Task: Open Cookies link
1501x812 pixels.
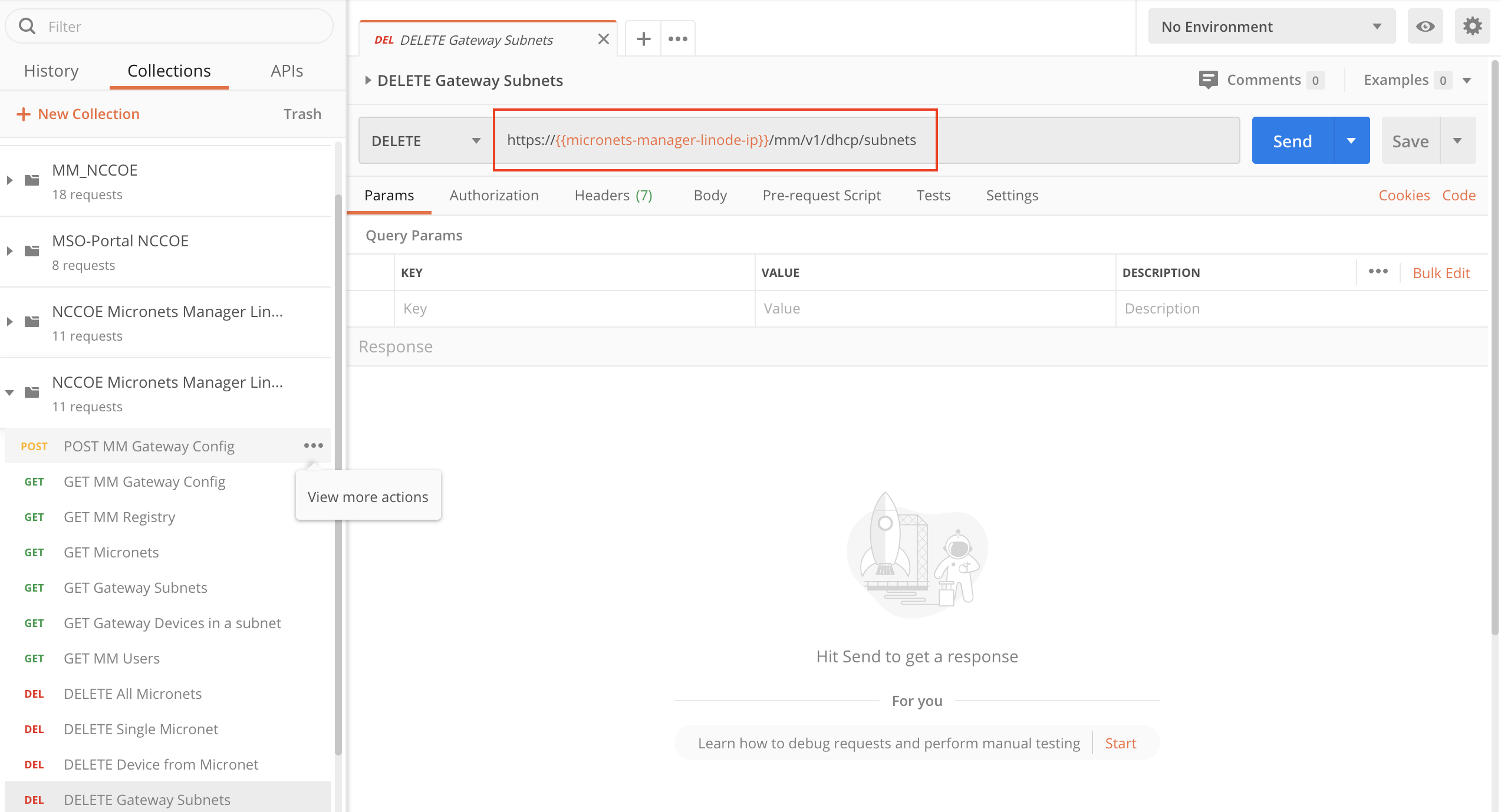Action: pyautogui.click(x=1404, y=195)
